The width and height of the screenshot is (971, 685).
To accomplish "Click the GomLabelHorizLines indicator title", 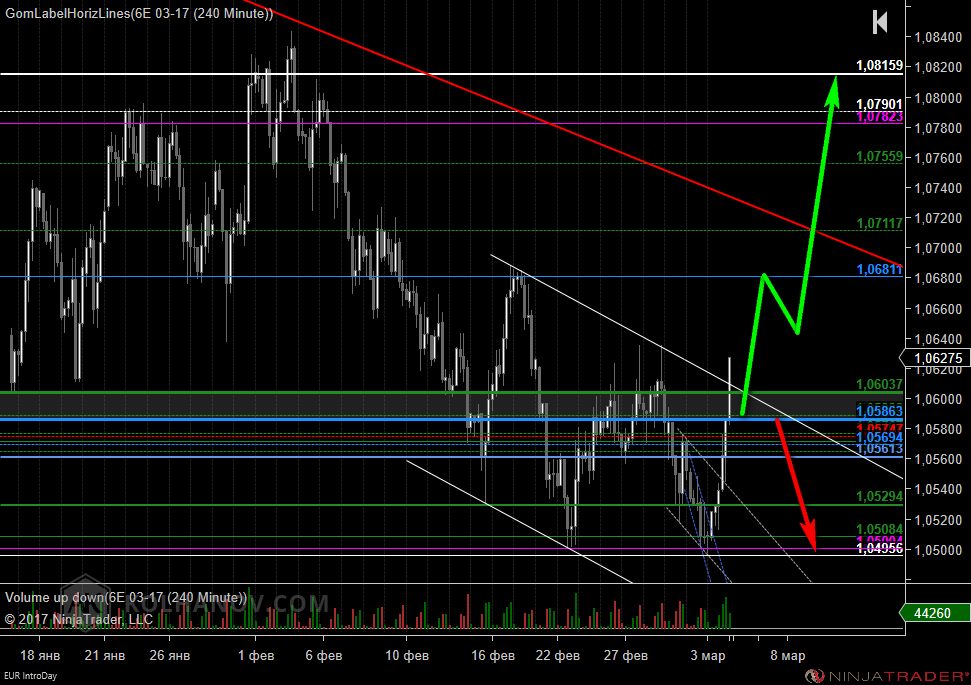I will pos(139,14).
